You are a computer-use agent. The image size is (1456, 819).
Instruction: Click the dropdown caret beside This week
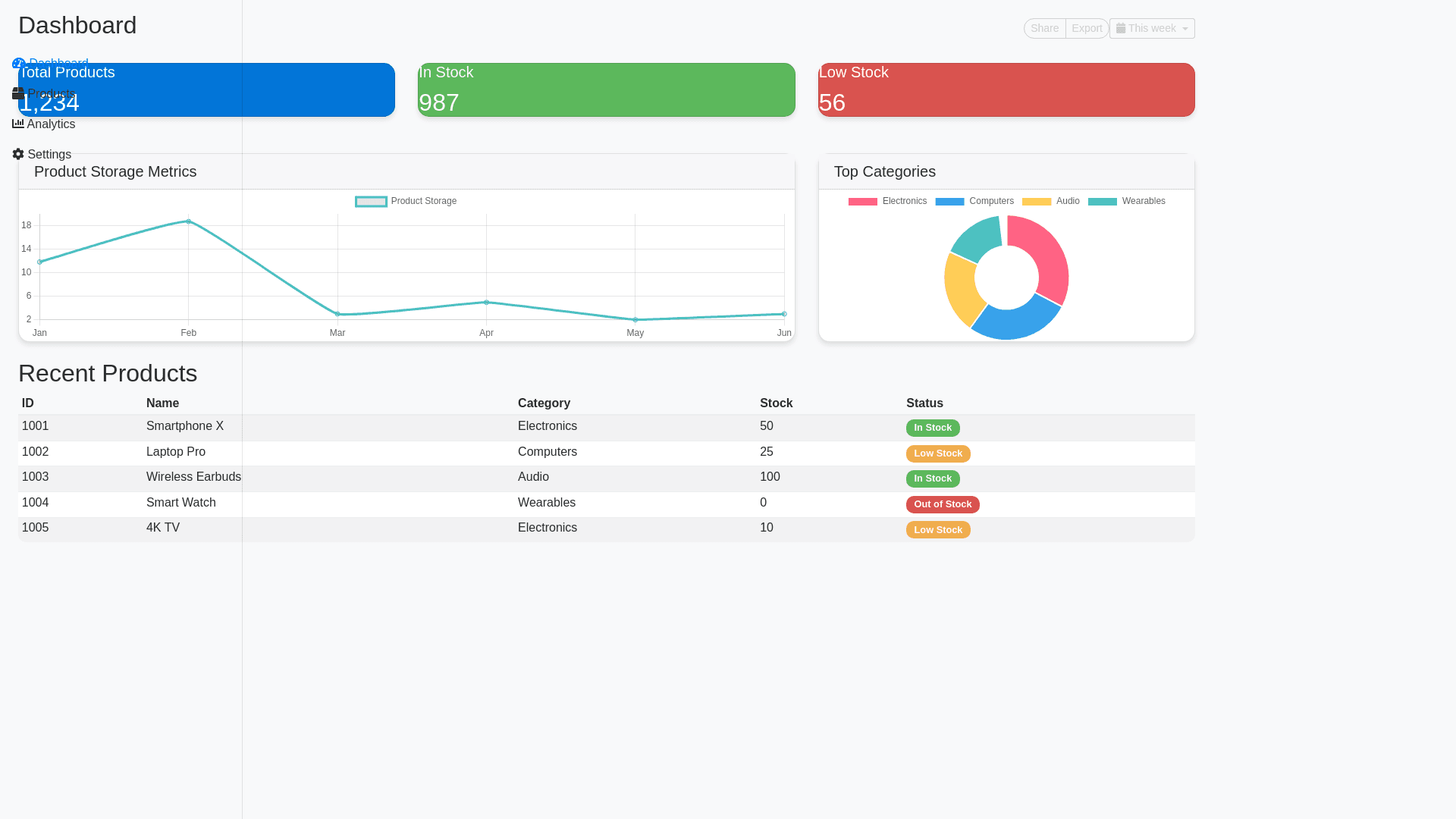point(1185,29)
